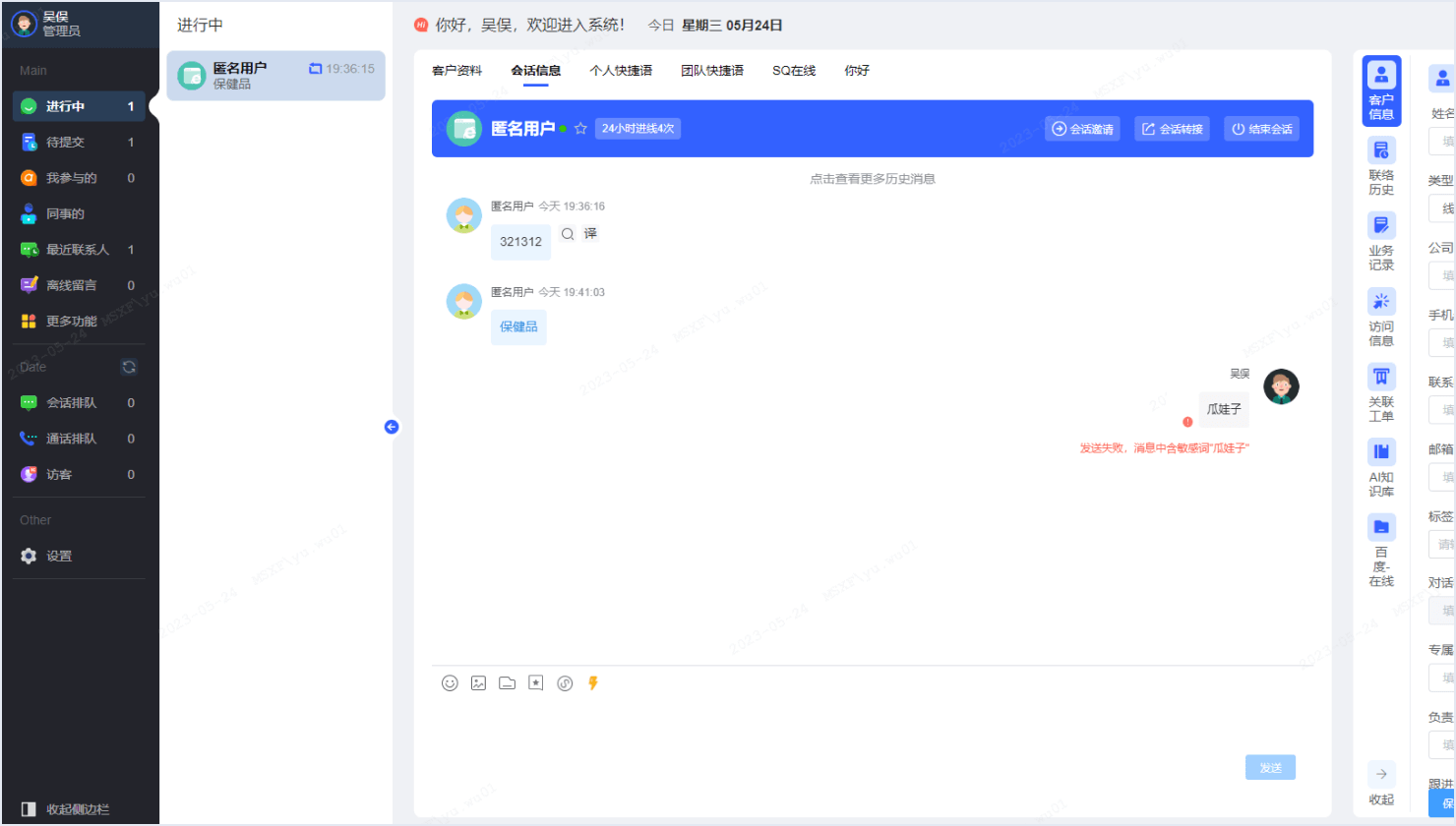
Task: Click the orange lightning quick-reply icon
Action: [x=592, y=682]
